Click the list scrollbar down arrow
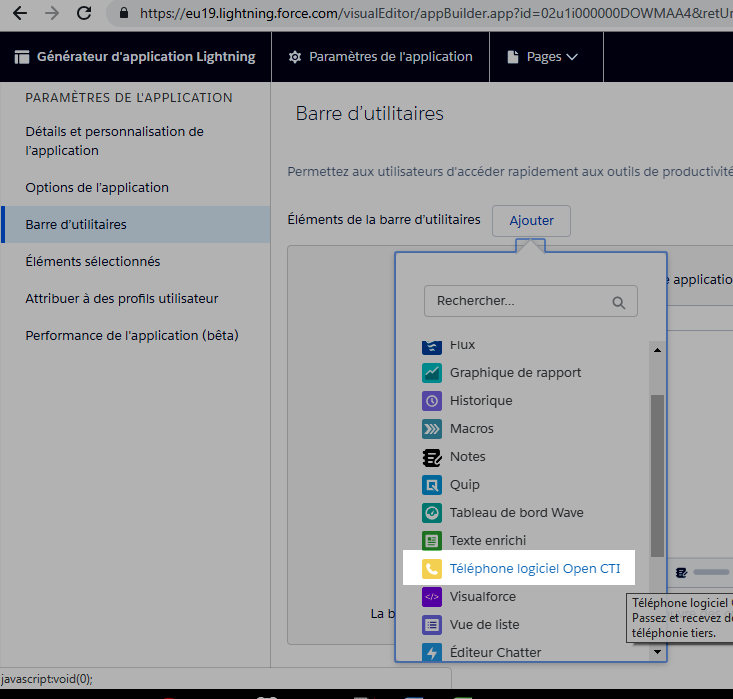This screenshot has width=733, height=699. coord(657,652)
